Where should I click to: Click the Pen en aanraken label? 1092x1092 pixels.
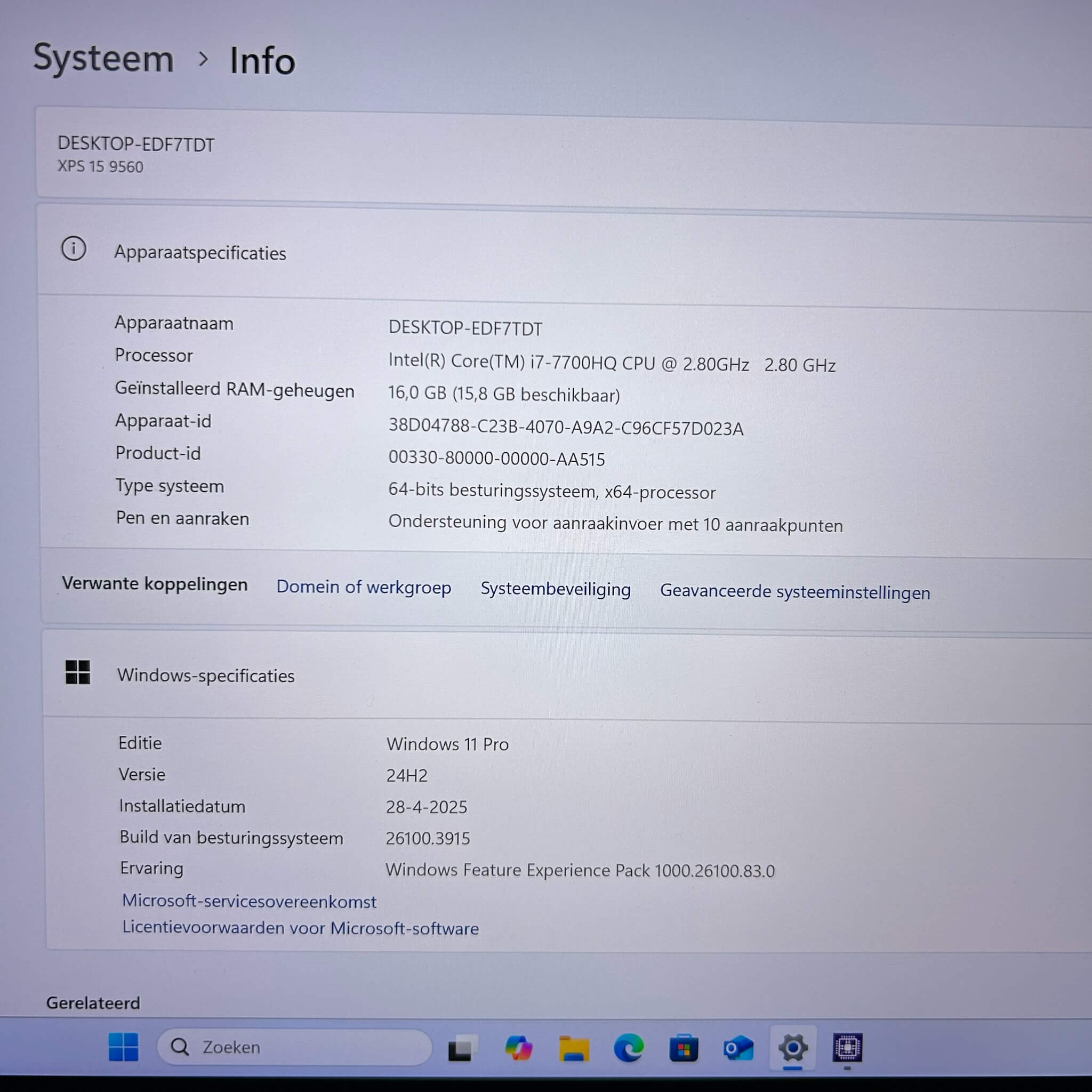click(x=182, y=518)
